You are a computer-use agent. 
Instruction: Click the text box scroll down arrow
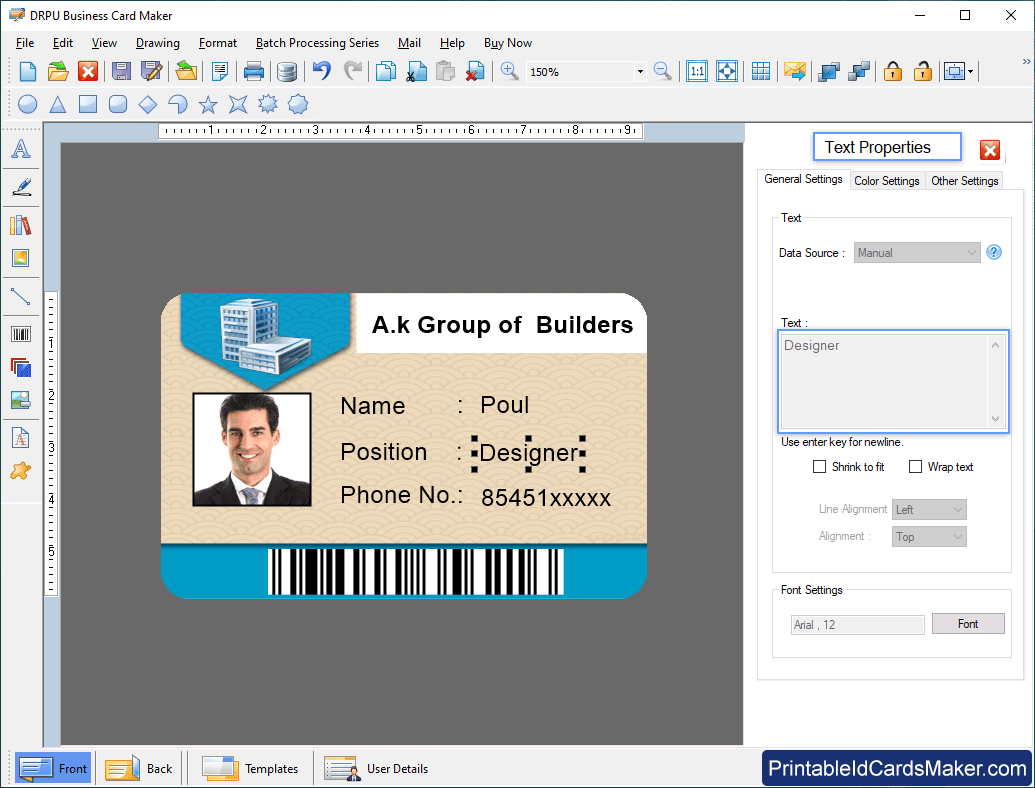click(x=995, y=419)
